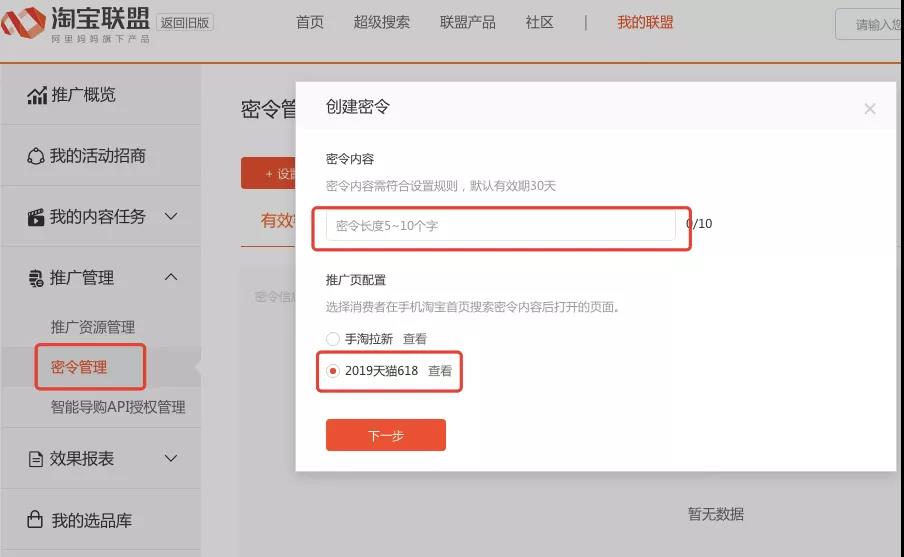Focus the 密令长度5~10个字 input field
This screenshot has height=557, width=904.
500,225
